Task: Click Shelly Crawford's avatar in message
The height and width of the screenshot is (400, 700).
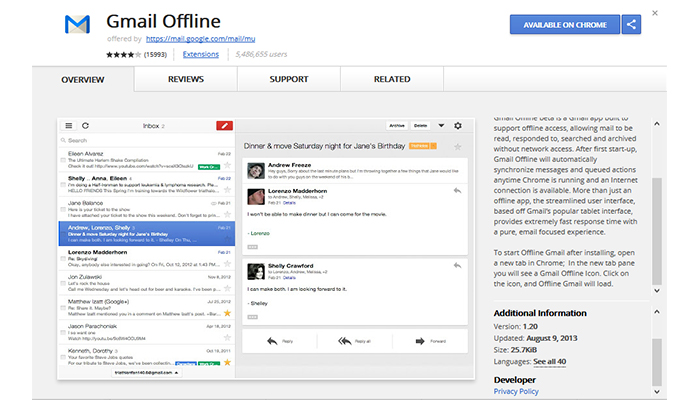Action: click(x=256, y=271)
